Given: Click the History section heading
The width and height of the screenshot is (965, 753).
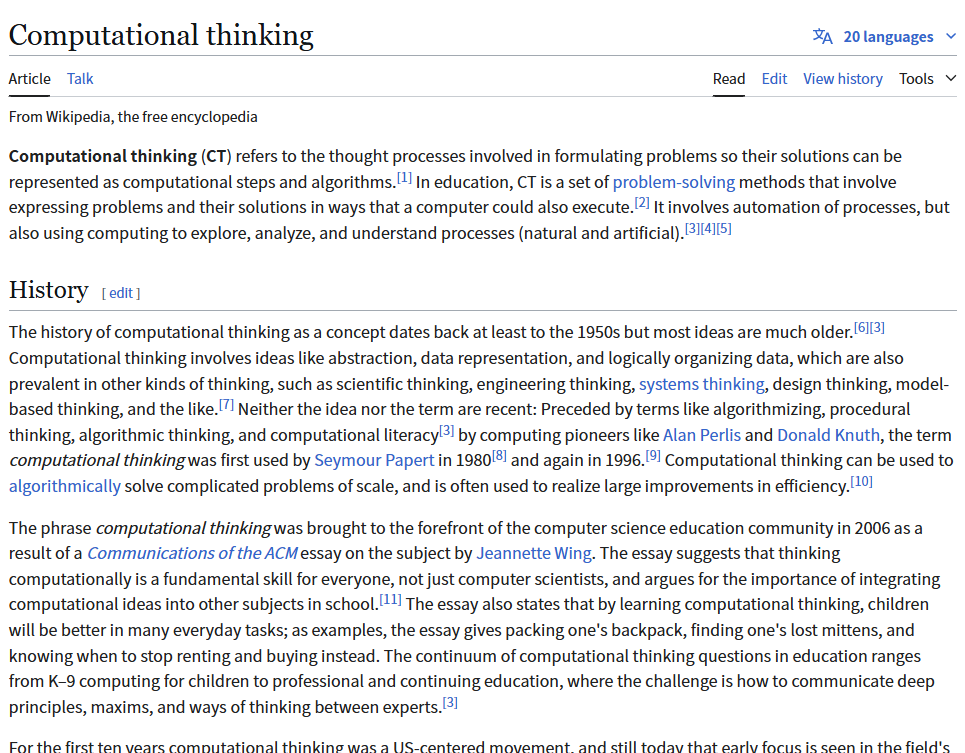Looking at the screenshot, I should [x=49, y=290].
